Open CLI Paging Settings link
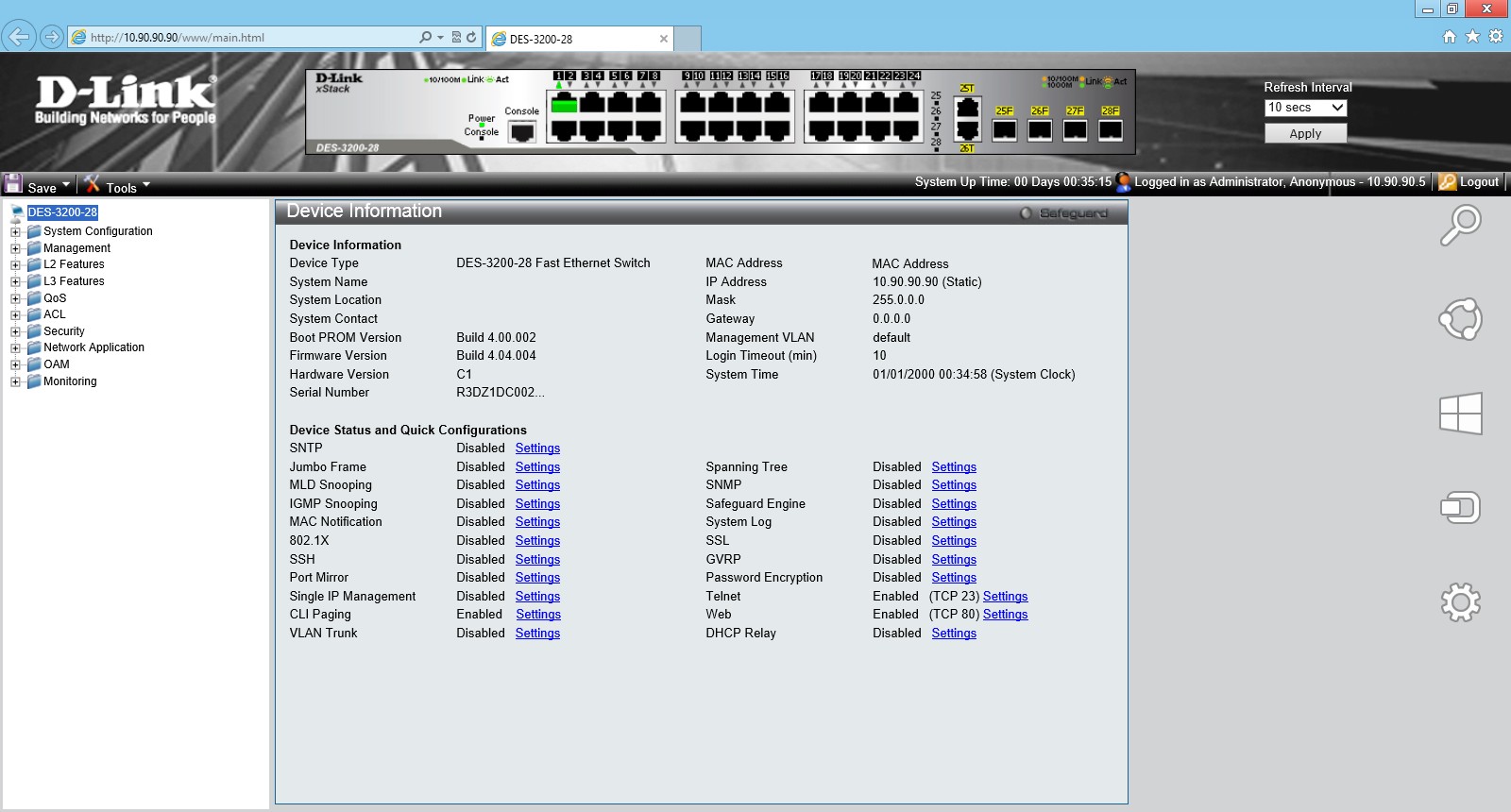Viewport: 1511px width, 812px height. [538, 615]
